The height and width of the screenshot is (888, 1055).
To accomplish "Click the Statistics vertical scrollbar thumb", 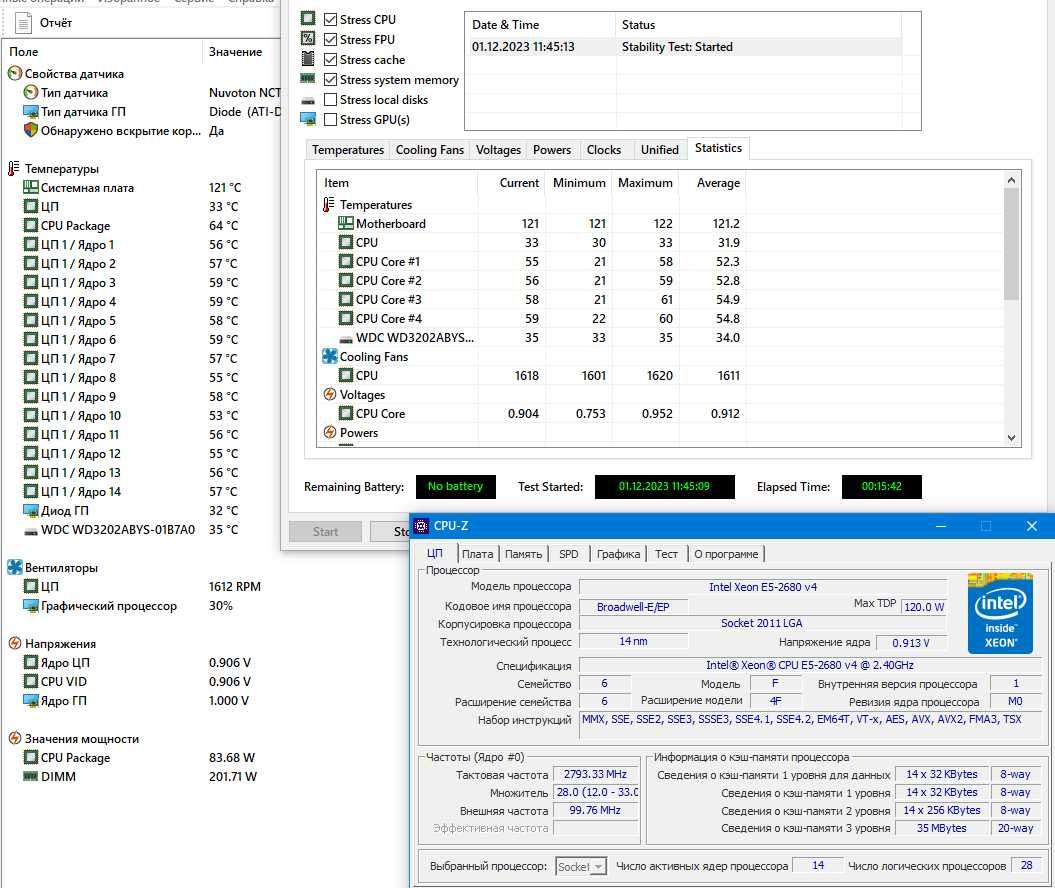I will coord(1011,244).
